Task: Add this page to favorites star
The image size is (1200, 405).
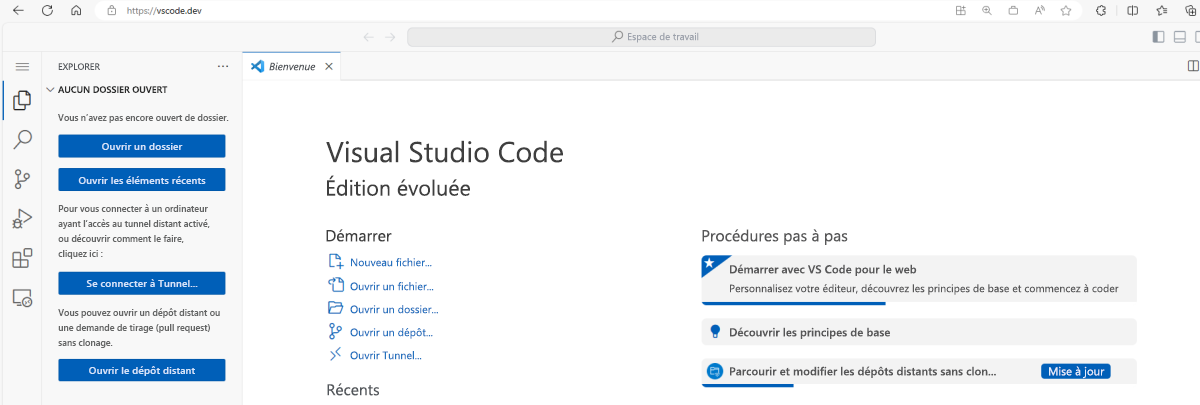Action: pyautogui.click(x=1066, y=10)
